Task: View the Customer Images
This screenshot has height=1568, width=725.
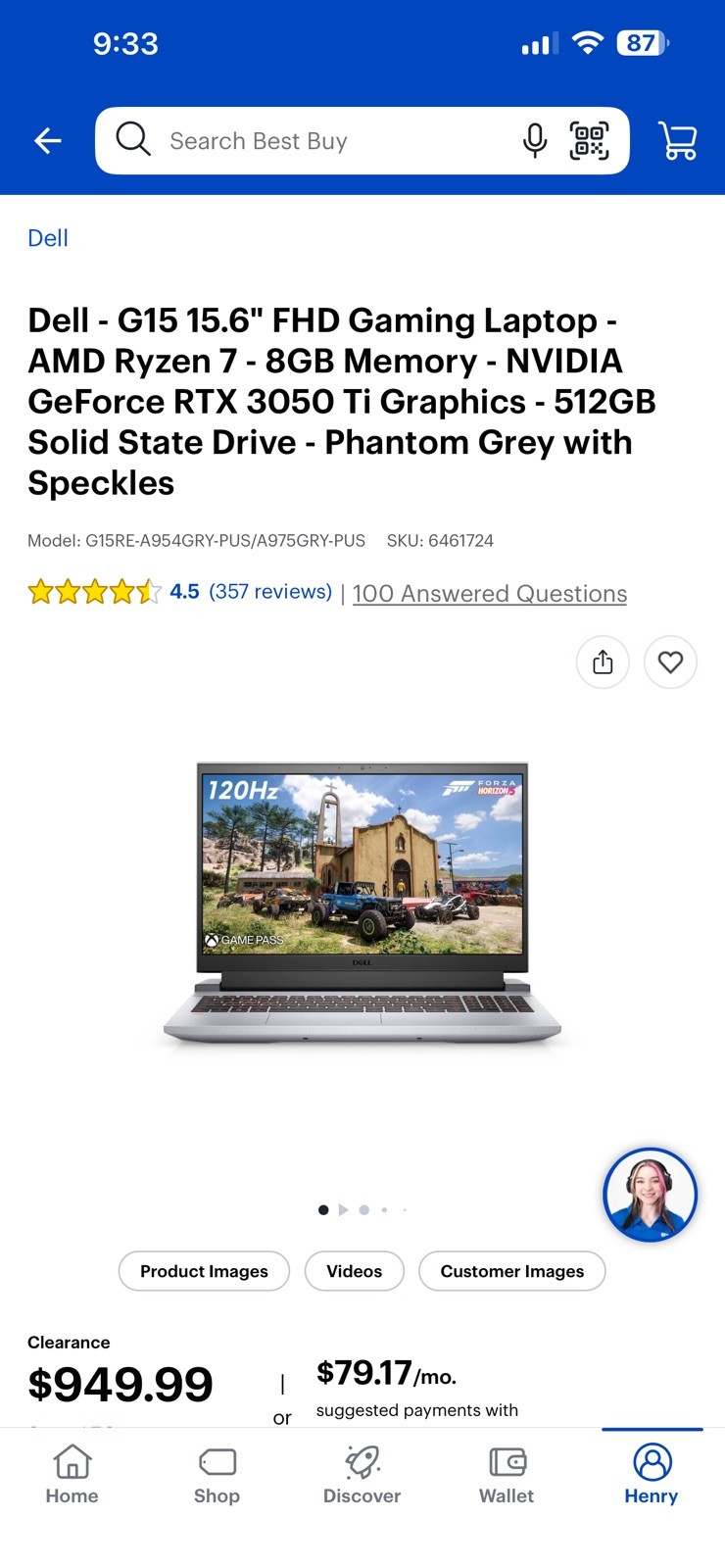Action: (x=512, y=1271)
